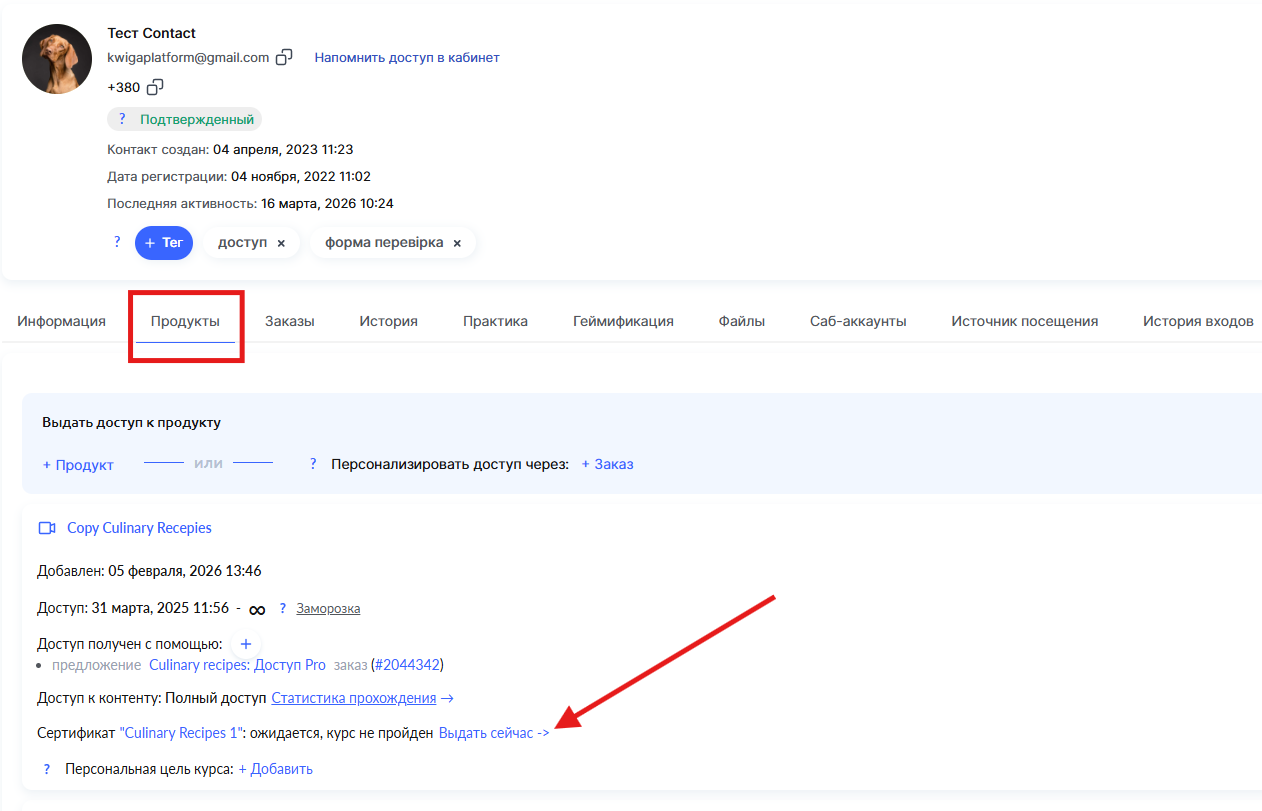Switch to the Информация tab

click(x=61, y=321)
